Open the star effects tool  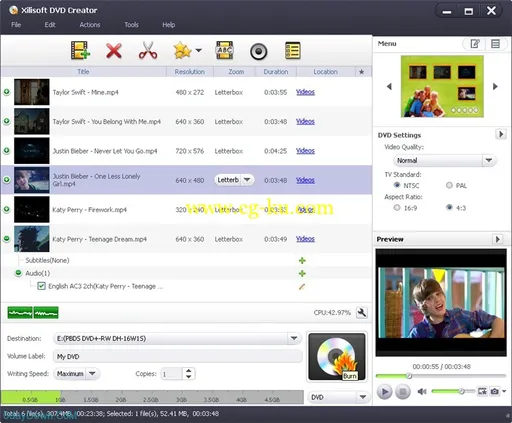(x=182, y=51)
